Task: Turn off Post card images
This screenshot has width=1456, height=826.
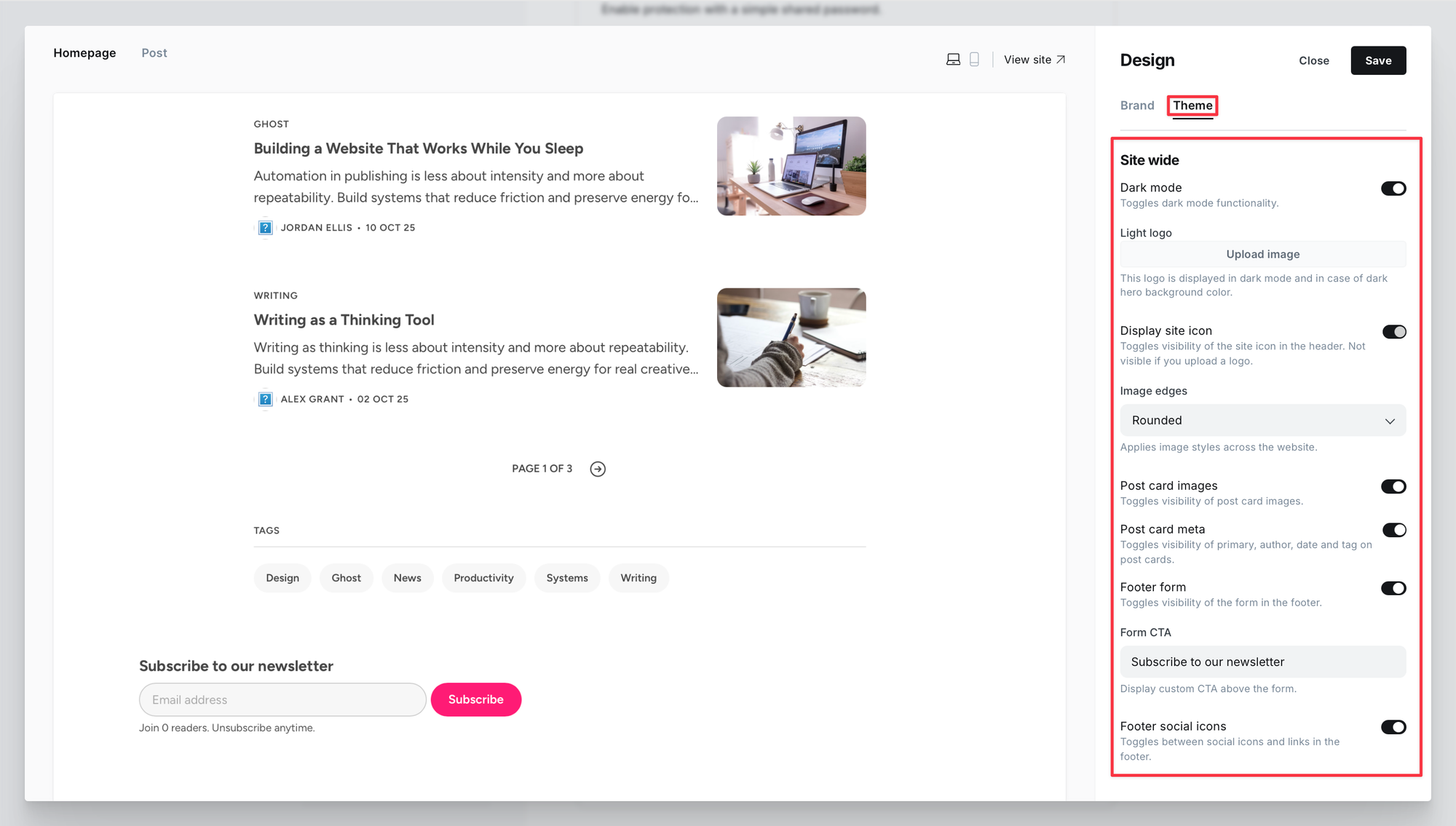Action: point(1393,486)
